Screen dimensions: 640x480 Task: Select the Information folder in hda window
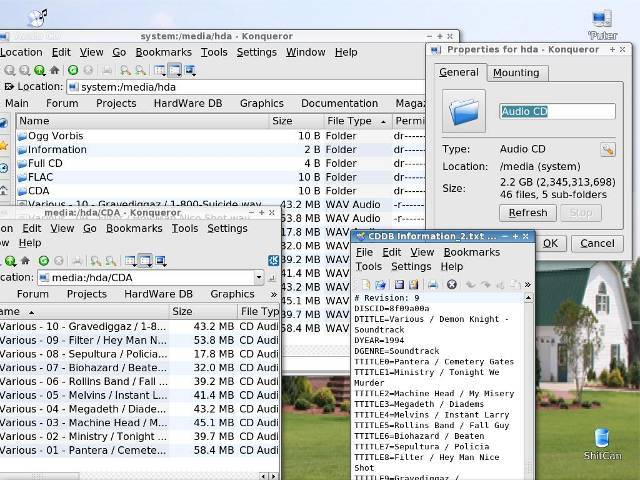pos(52,150)
